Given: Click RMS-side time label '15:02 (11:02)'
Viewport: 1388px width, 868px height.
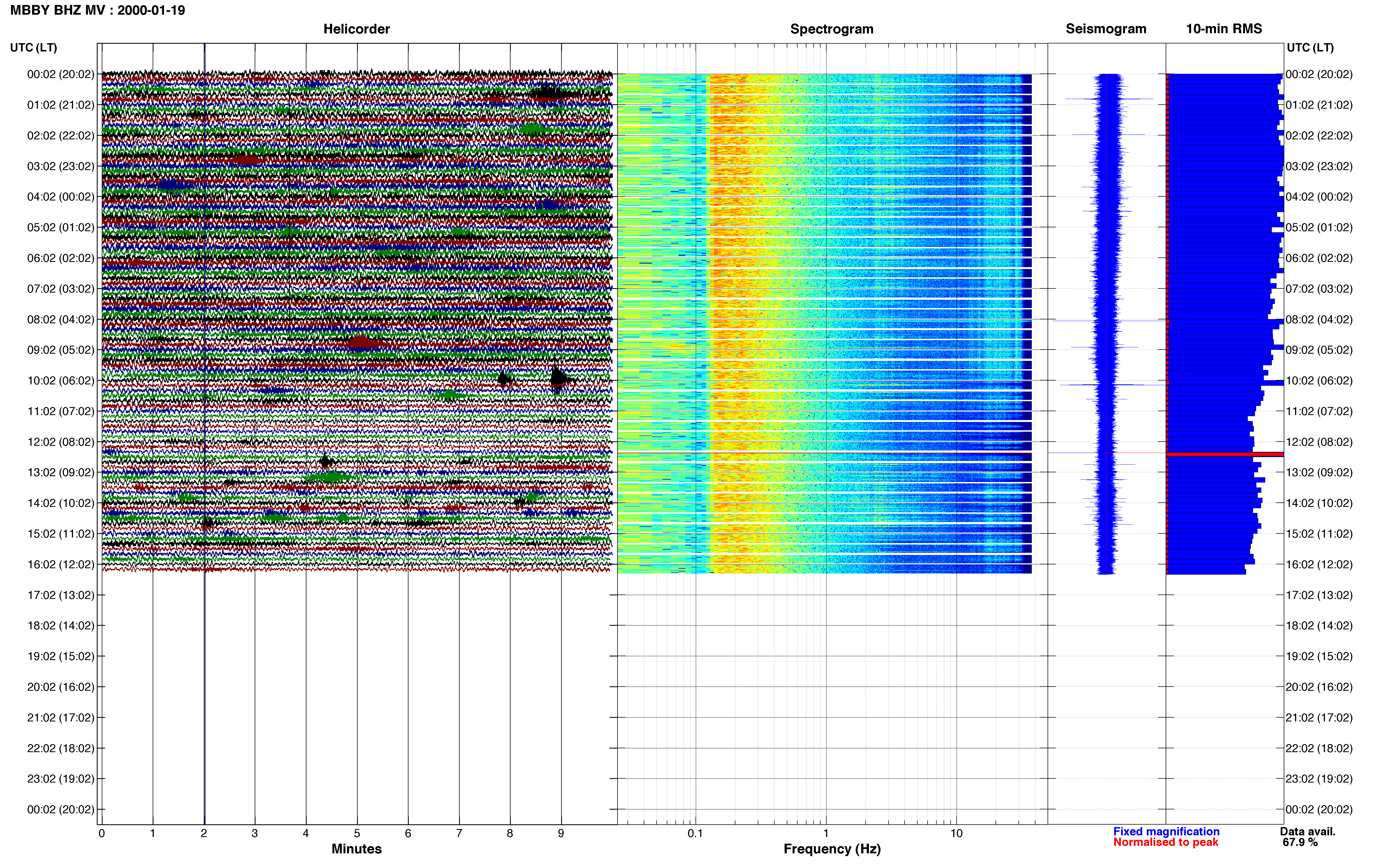Looking at the screenshot, I should point(1319,534).
